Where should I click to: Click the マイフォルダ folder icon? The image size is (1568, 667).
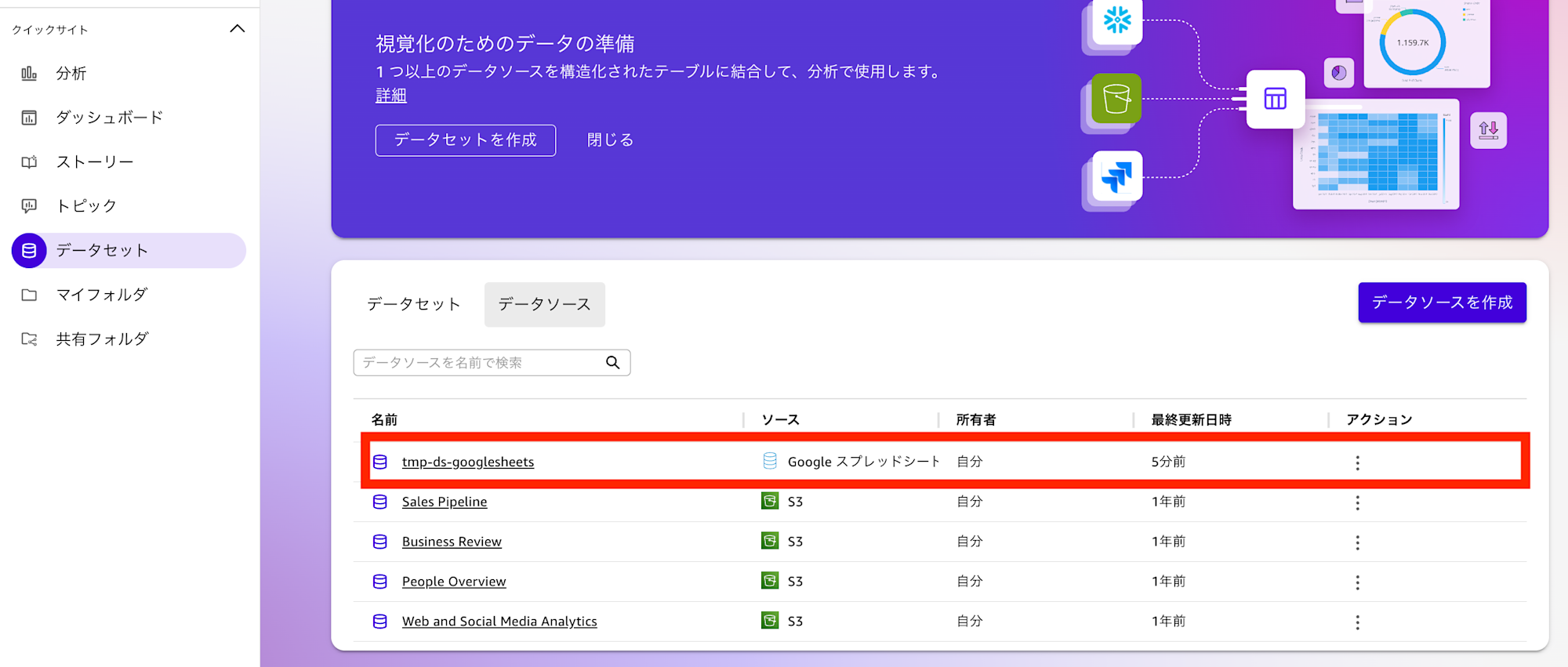[x=29, y=295]
